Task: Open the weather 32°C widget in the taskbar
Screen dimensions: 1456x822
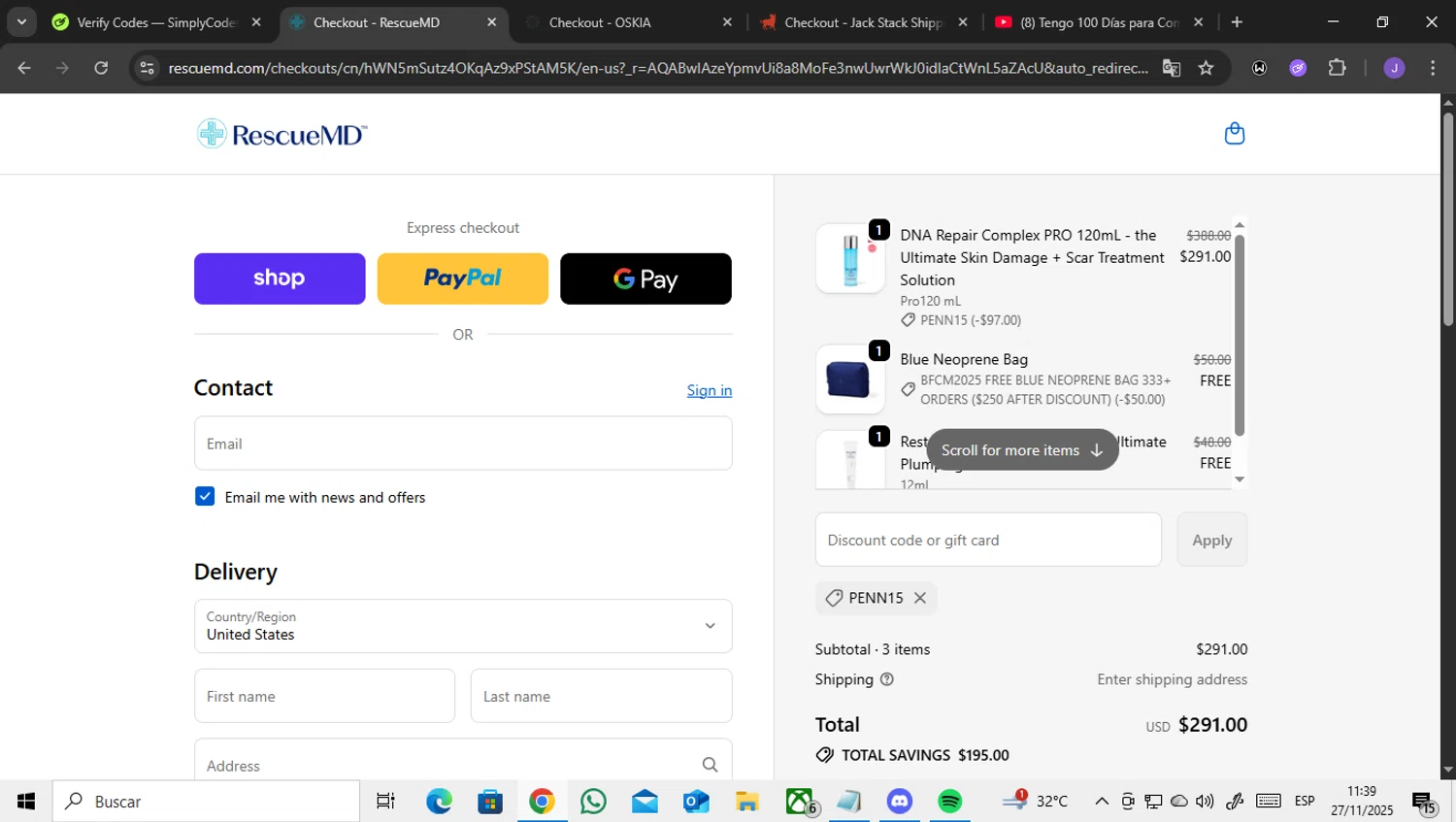Action: [x=1036, y=801]
